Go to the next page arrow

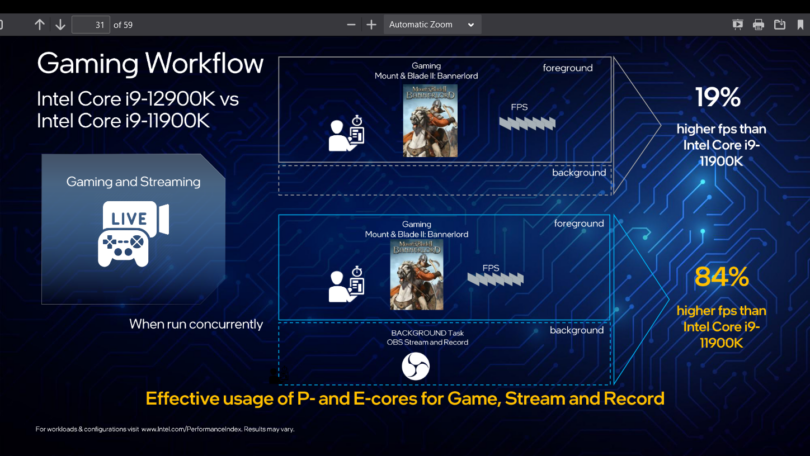click(60, 24)
